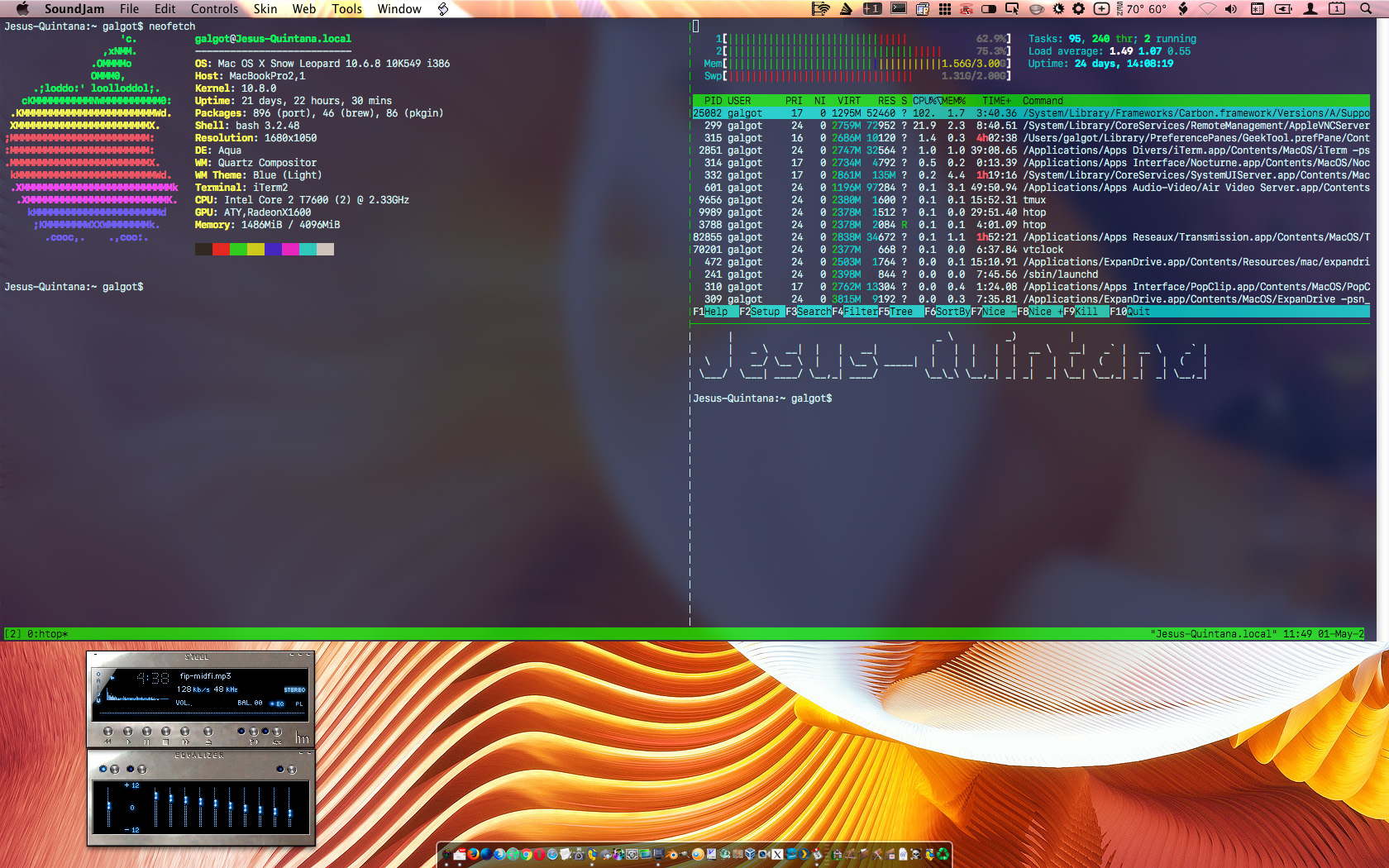Click the Chrome icon in the Dock
Screen dimensions: 1389x868
tap(525, 854)
